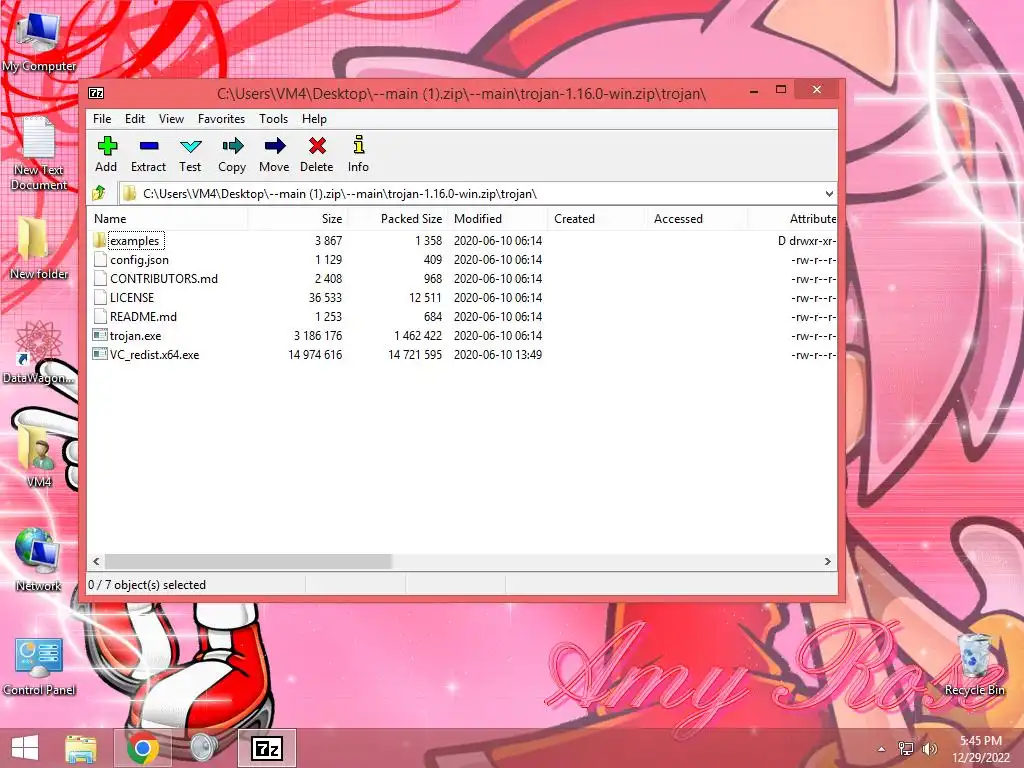Click the taskbar clock 5:45 PM

pyautogui.click(x=980, y=741)
